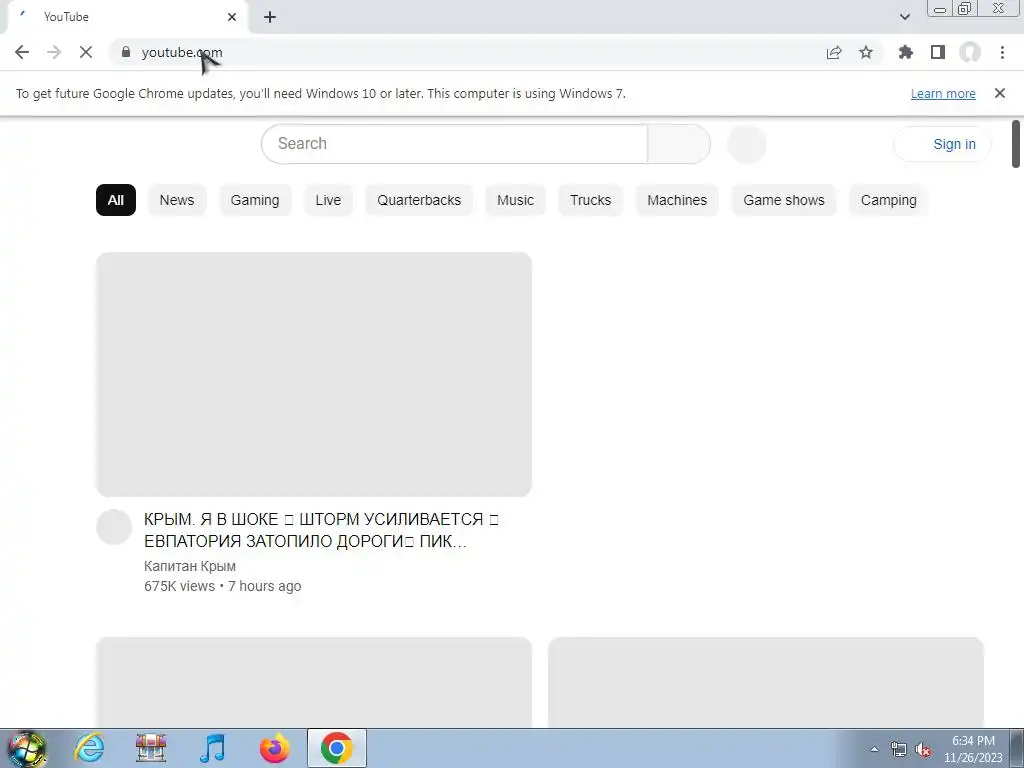
Task: Bookmark this tab with the star icon
Action: pos(866,52)
